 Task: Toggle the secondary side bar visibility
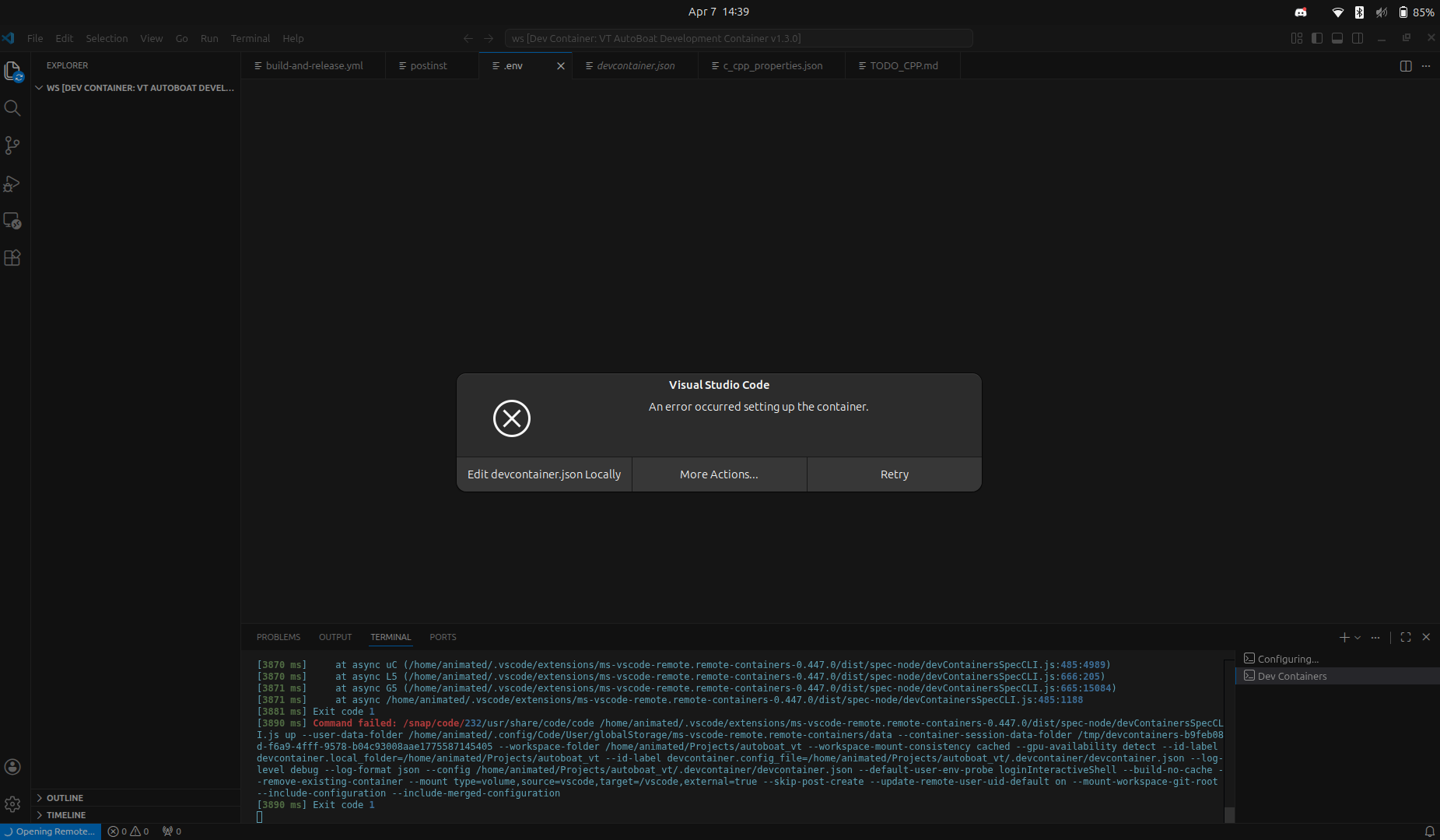[x=1358, y=37]
